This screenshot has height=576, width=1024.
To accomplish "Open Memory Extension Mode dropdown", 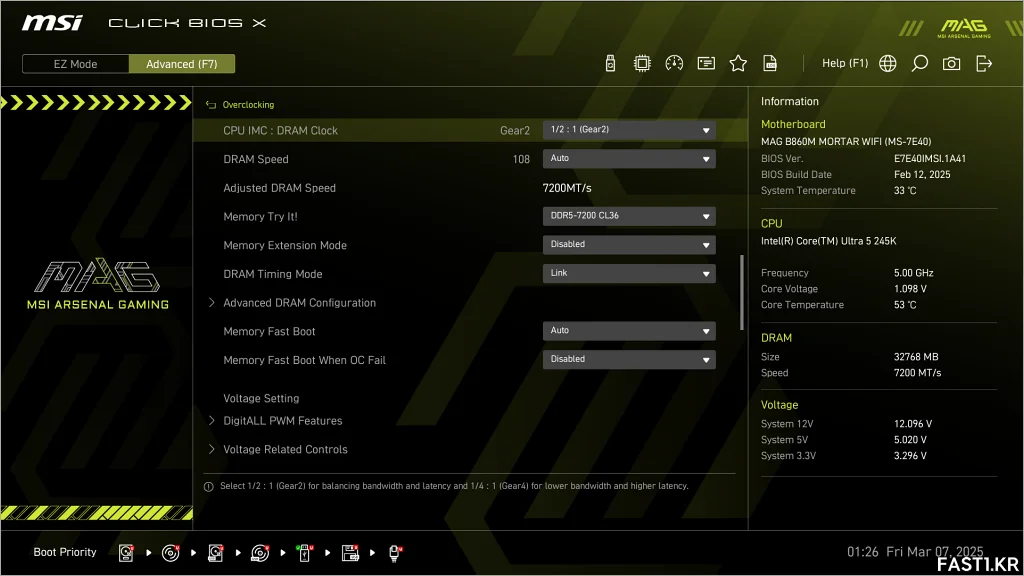I will point(629,245).
